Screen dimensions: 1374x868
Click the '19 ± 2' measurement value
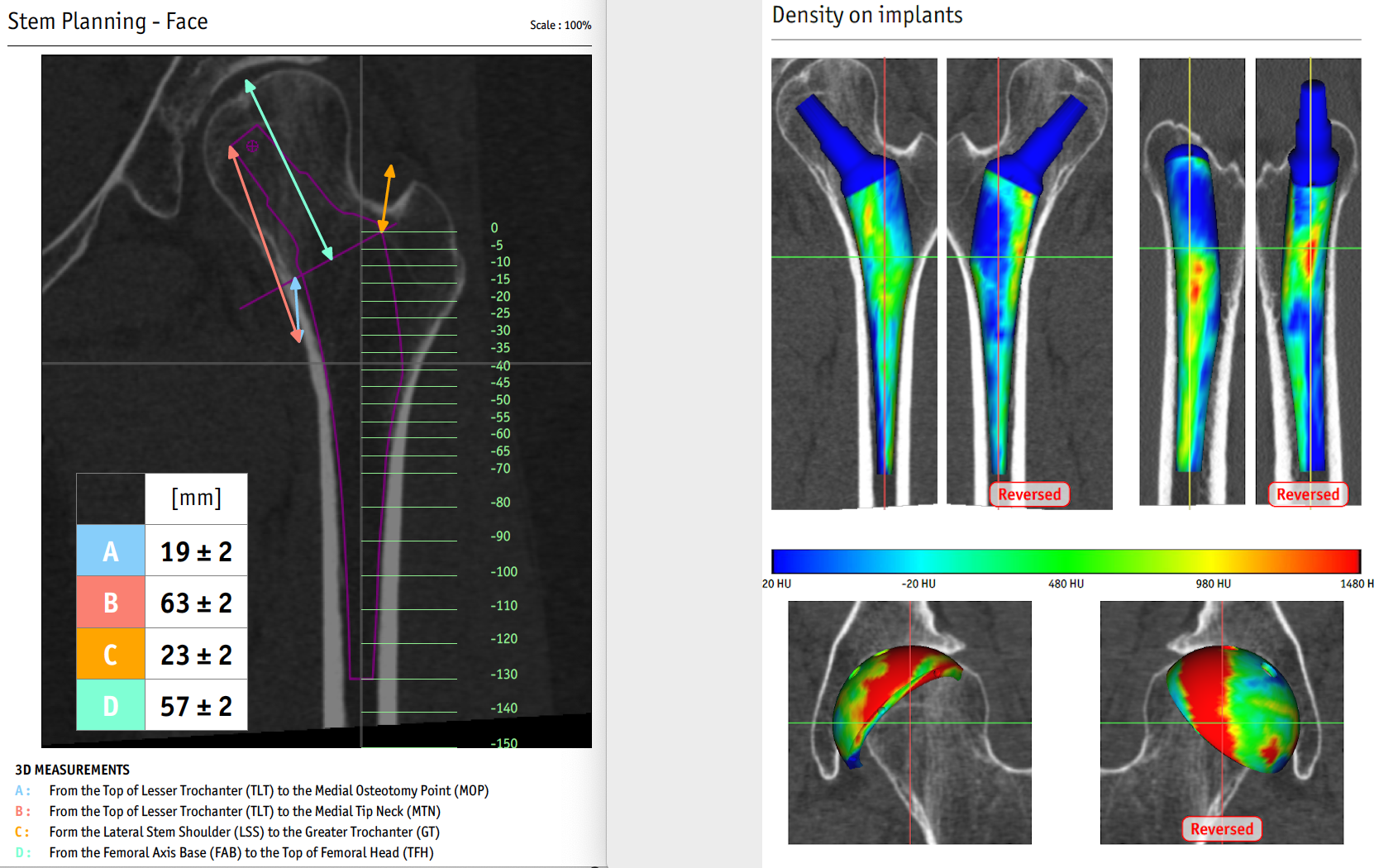tap(196, 551)
